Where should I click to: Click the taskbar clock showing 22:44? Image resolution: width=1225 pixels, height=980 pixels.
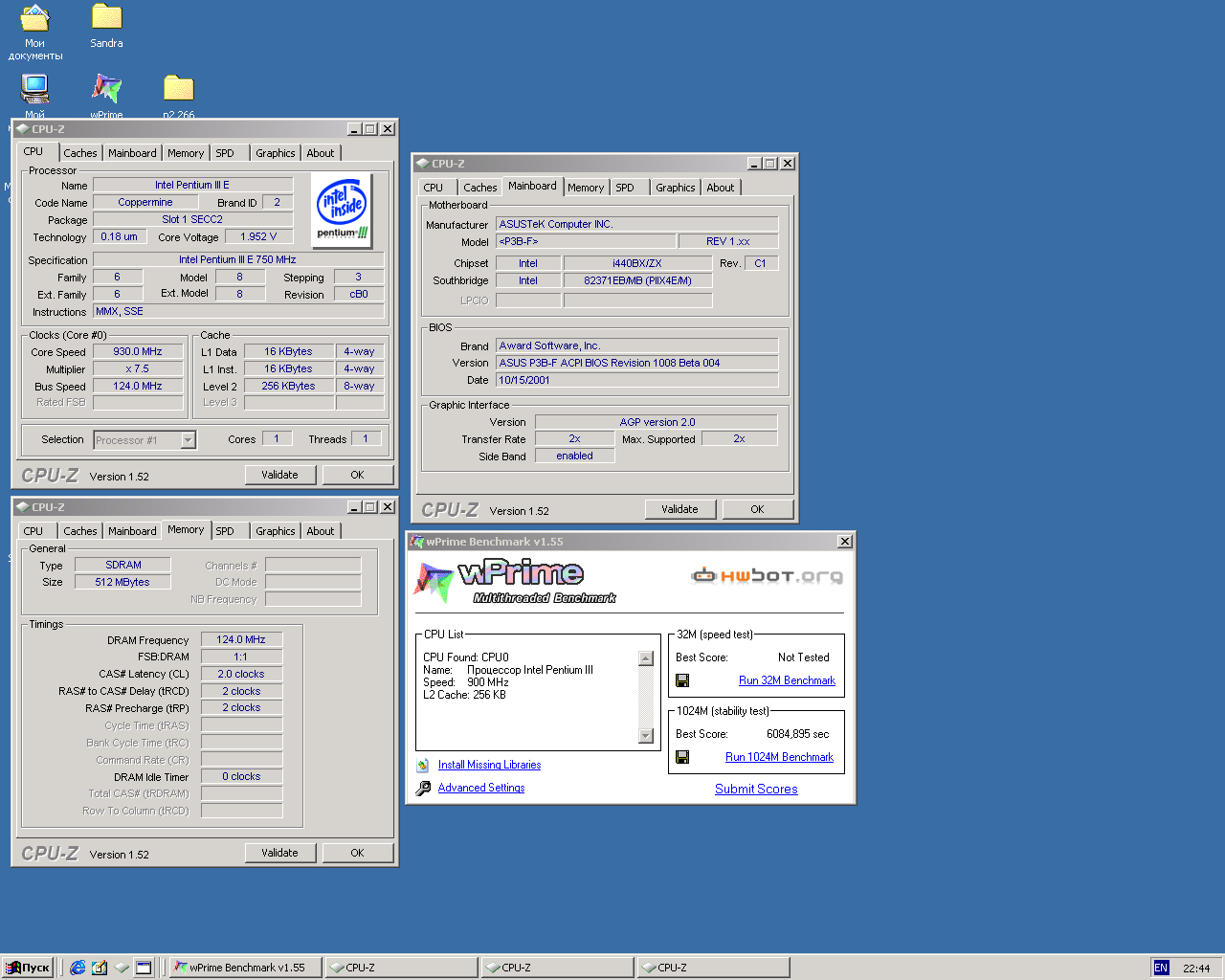tap(1196, 968)
